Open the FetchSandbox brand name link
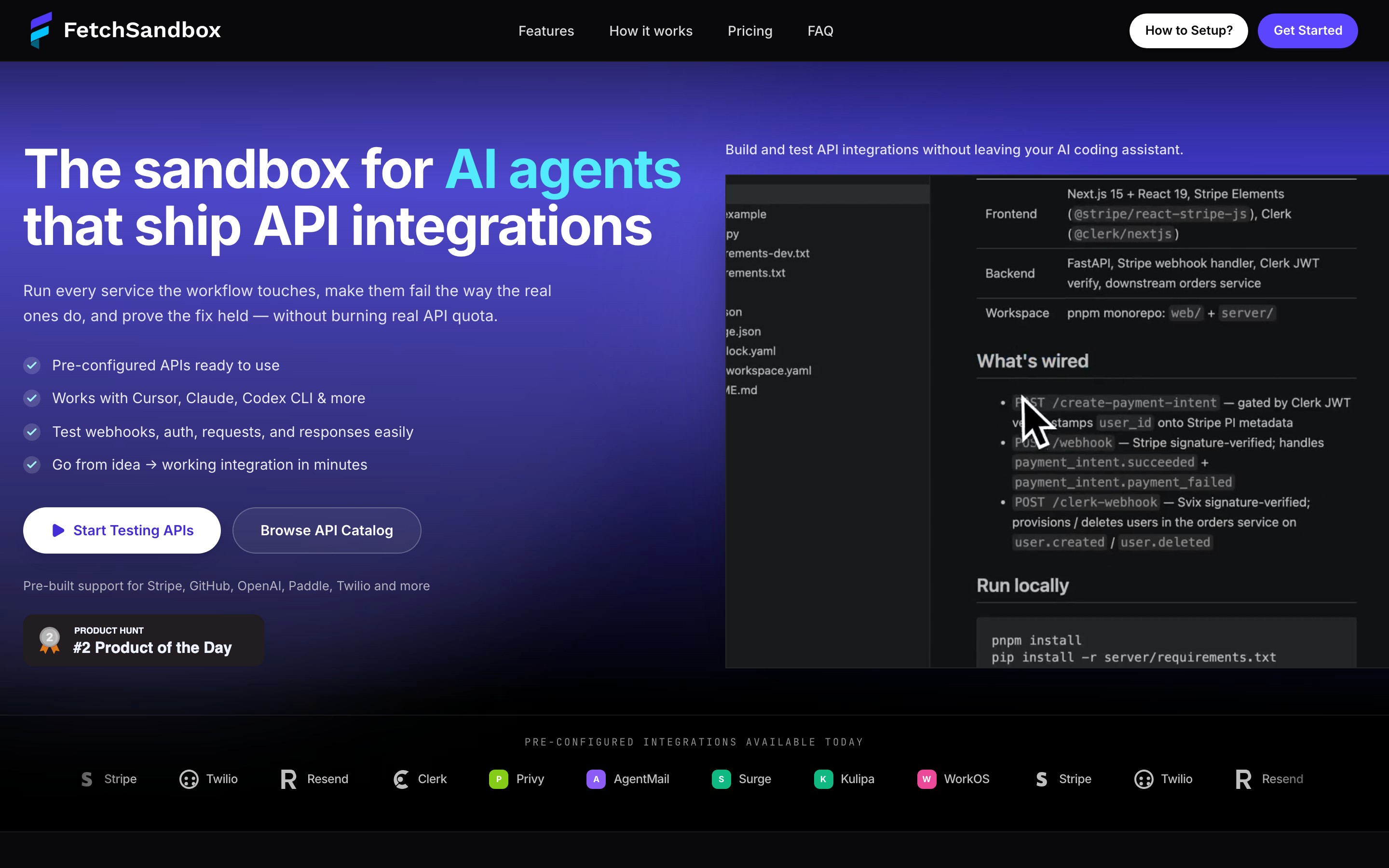Image resolution: width=1389 pixels, height=868 pixels. click(142, 30)
